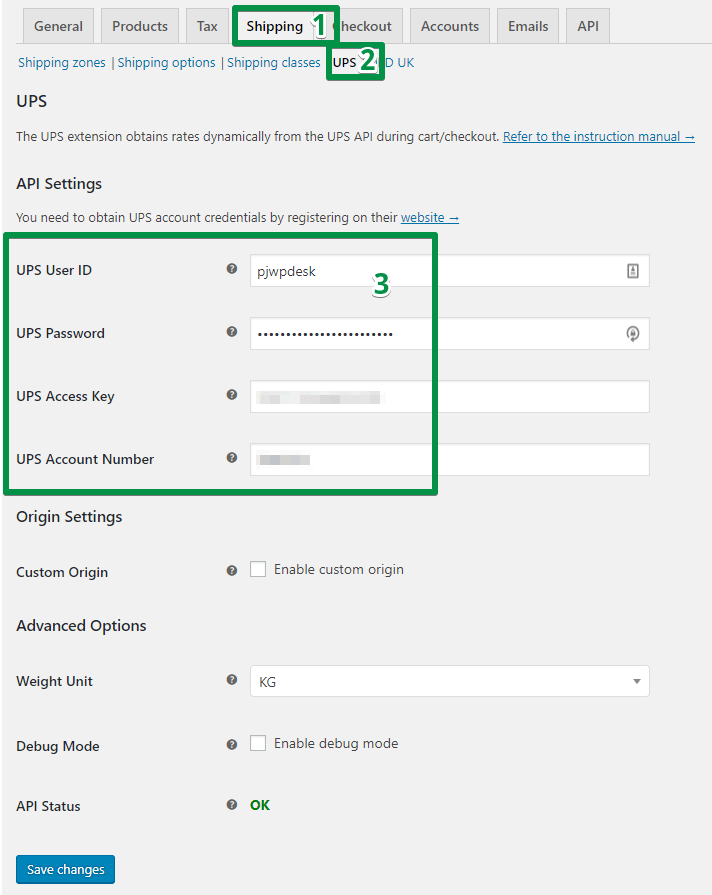Show help tooltip for UPS Access Key
Image resolution: width=712 pixels, height=895 pixels.
click(232, 394)
